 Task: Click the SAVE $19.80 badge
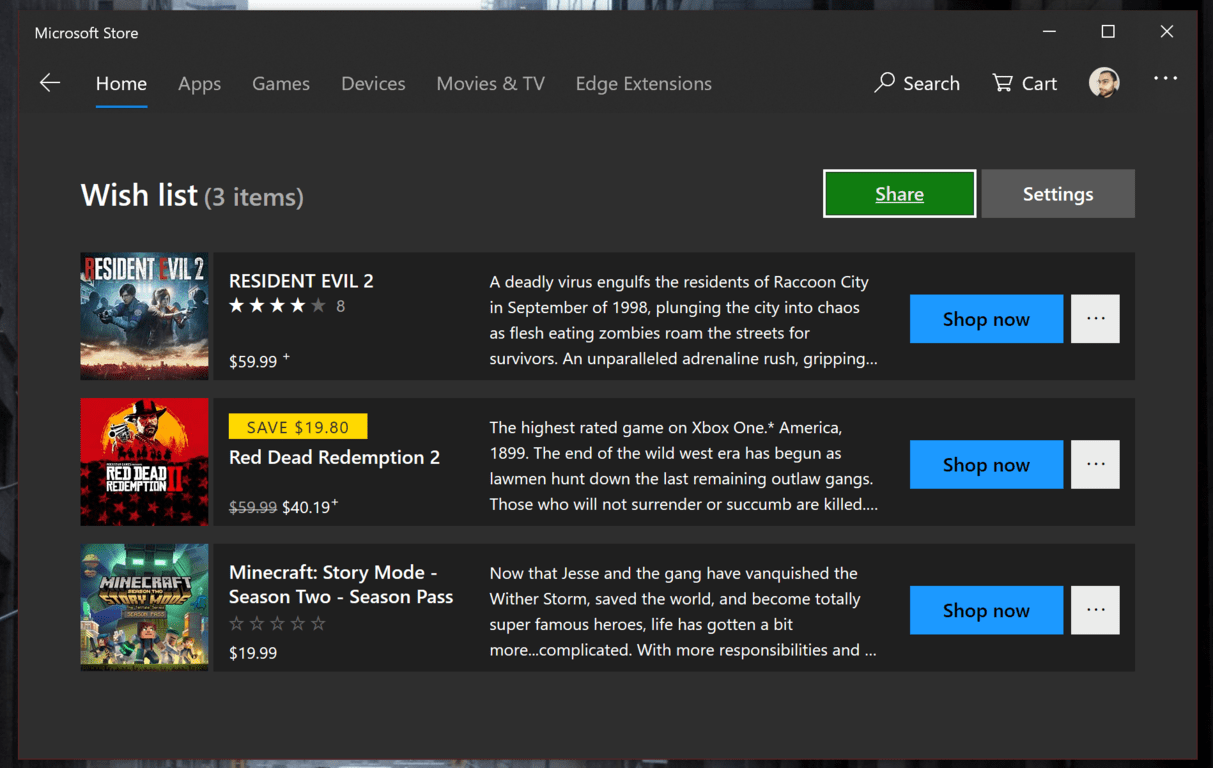(298, 427)
